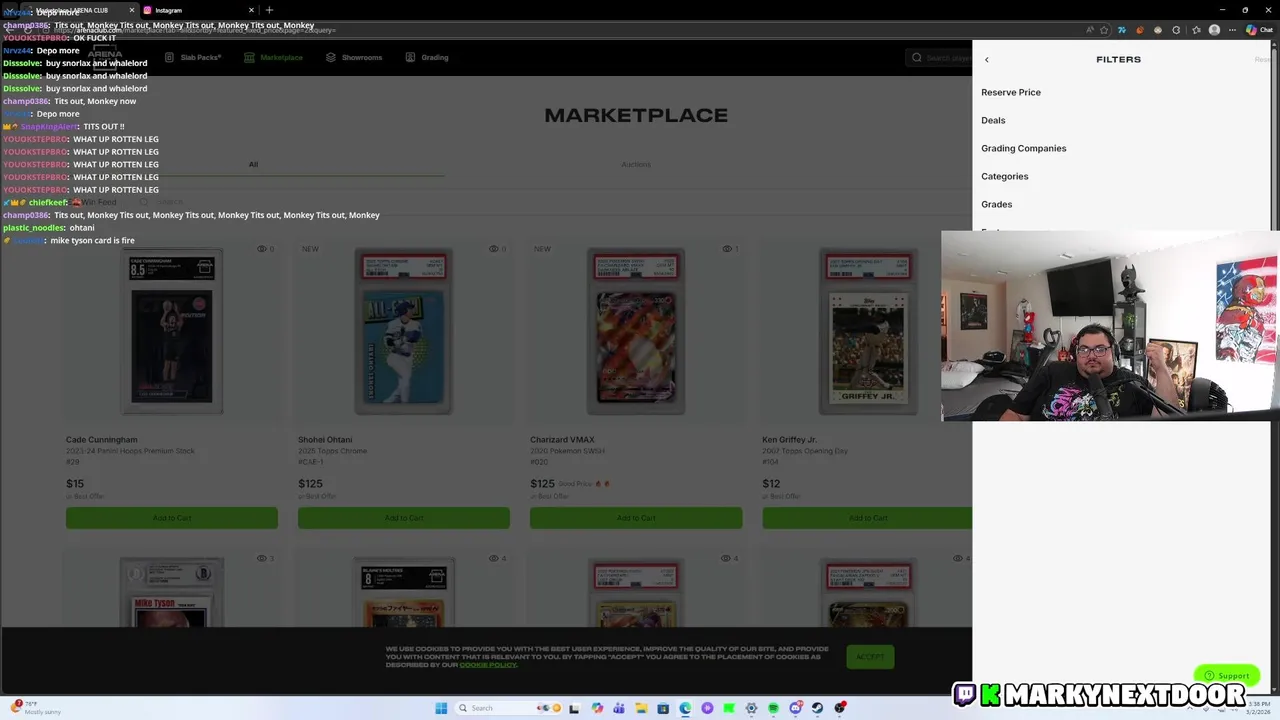Switch to the Auctions tab
Screen dimensions: 1280x720
636,164
